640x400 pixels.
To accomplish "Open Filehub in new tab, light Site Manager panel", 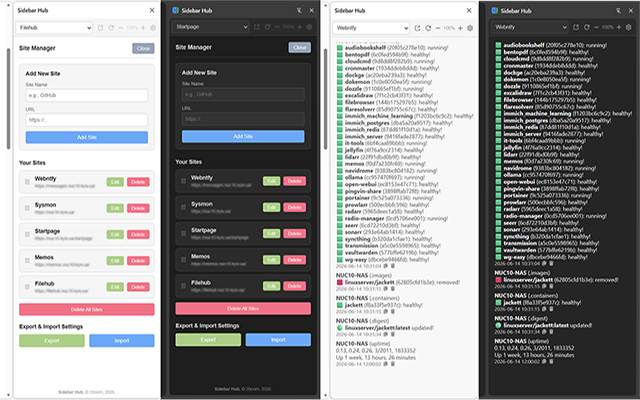I will coord(100,28).
